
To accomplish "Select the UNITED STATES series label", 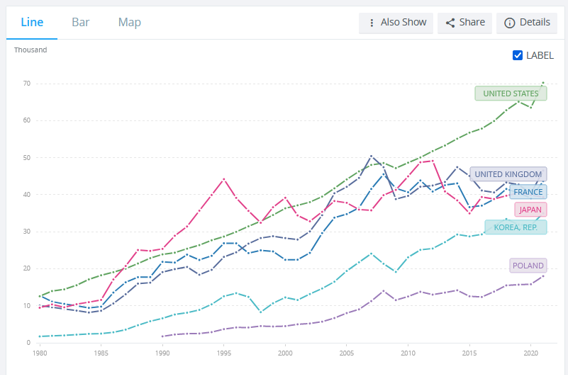I will pyautogui.click(x=511, y=93).
